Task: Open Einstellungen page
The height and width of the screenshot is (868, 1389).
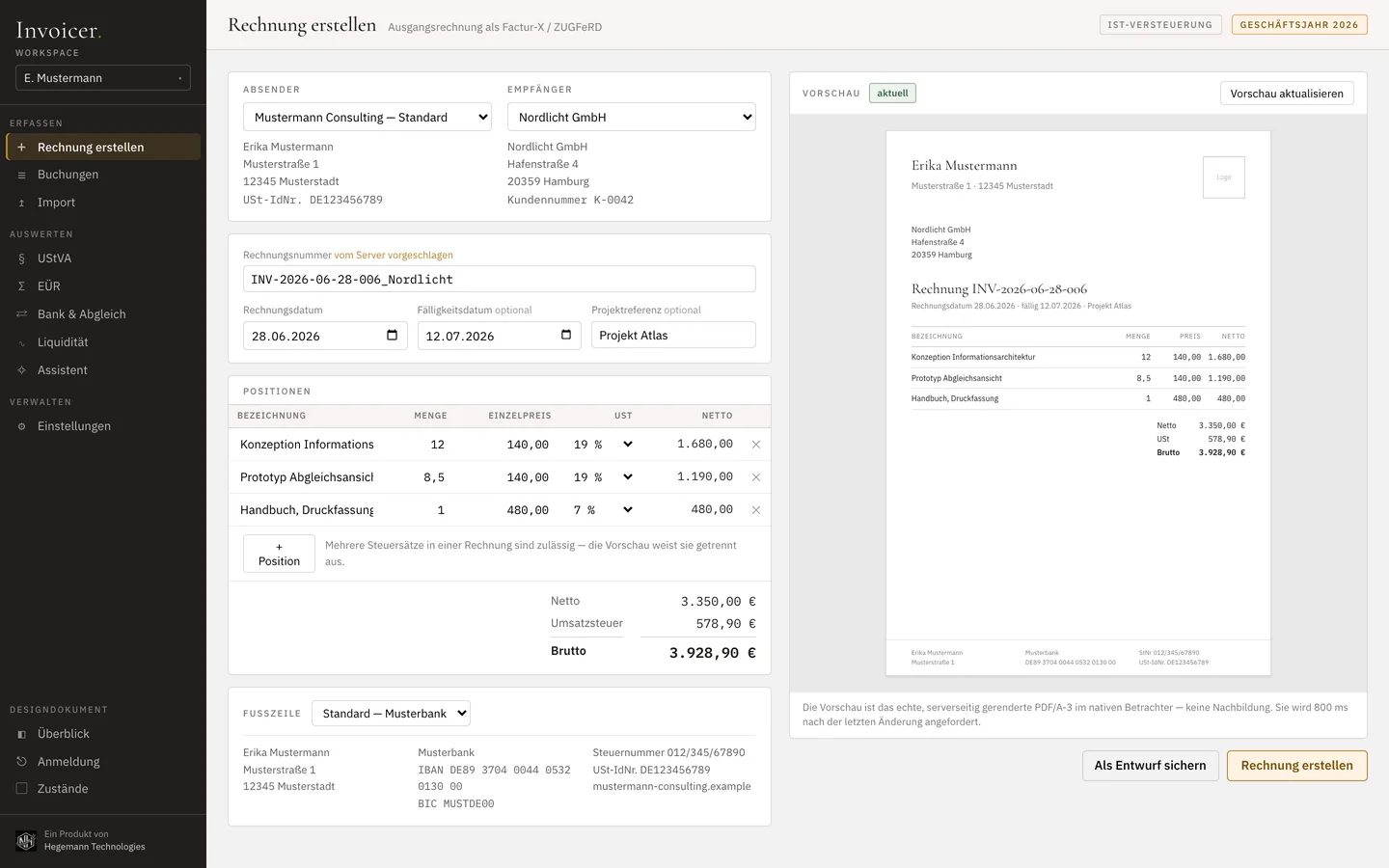Action: (x=103, y=426)
